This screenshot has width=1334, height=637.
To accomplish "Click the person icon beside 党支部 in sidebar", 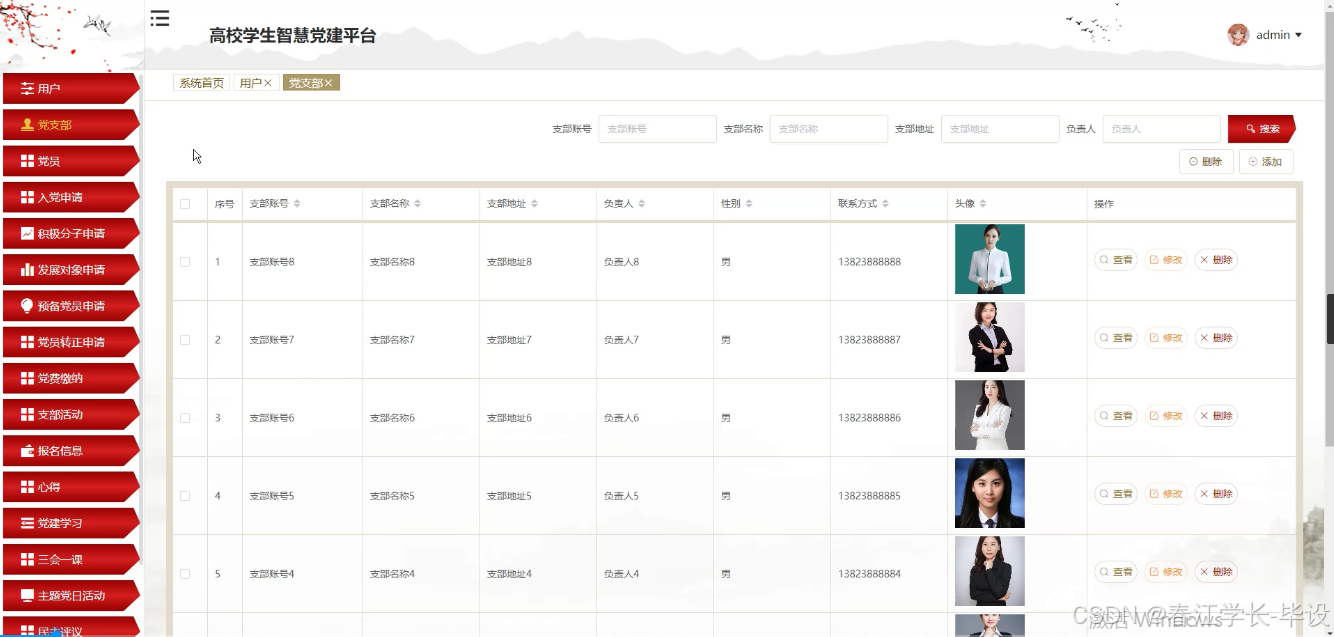I will pyautogui.click(x=27, y=125).
